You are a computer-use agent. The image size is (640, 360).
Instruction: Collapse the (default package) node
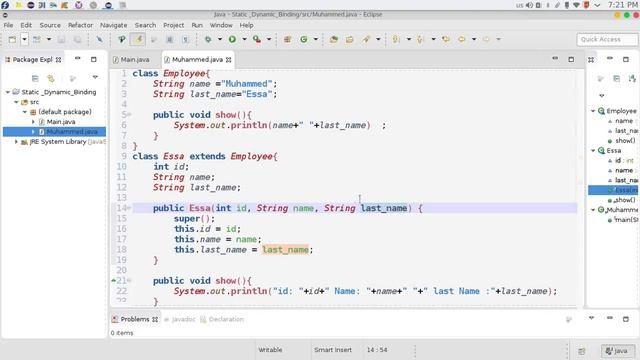[25, 112]
